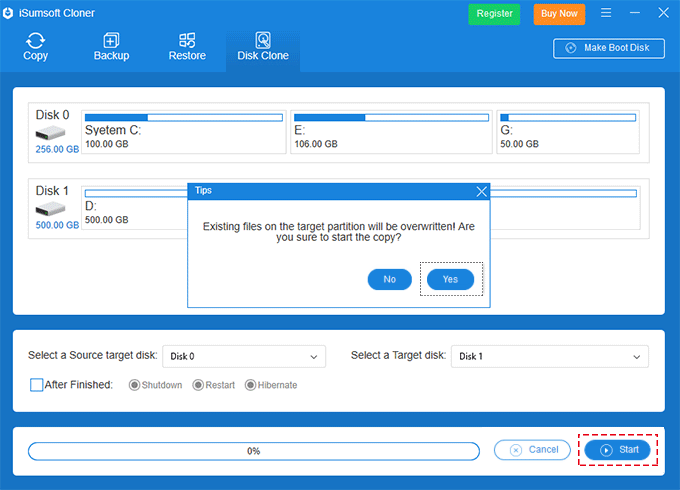Click the Disk 1 drive icon
The height and width of the screenshot is (490, 680).
50,209
